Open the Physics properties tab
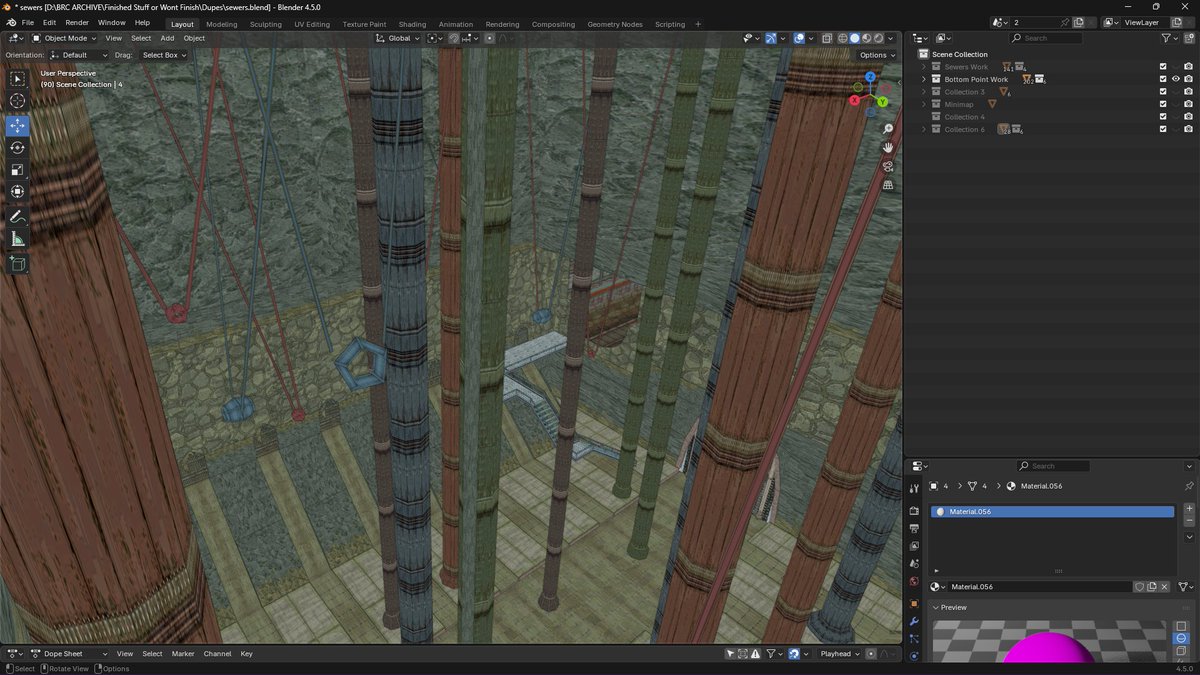 point(914,657)
